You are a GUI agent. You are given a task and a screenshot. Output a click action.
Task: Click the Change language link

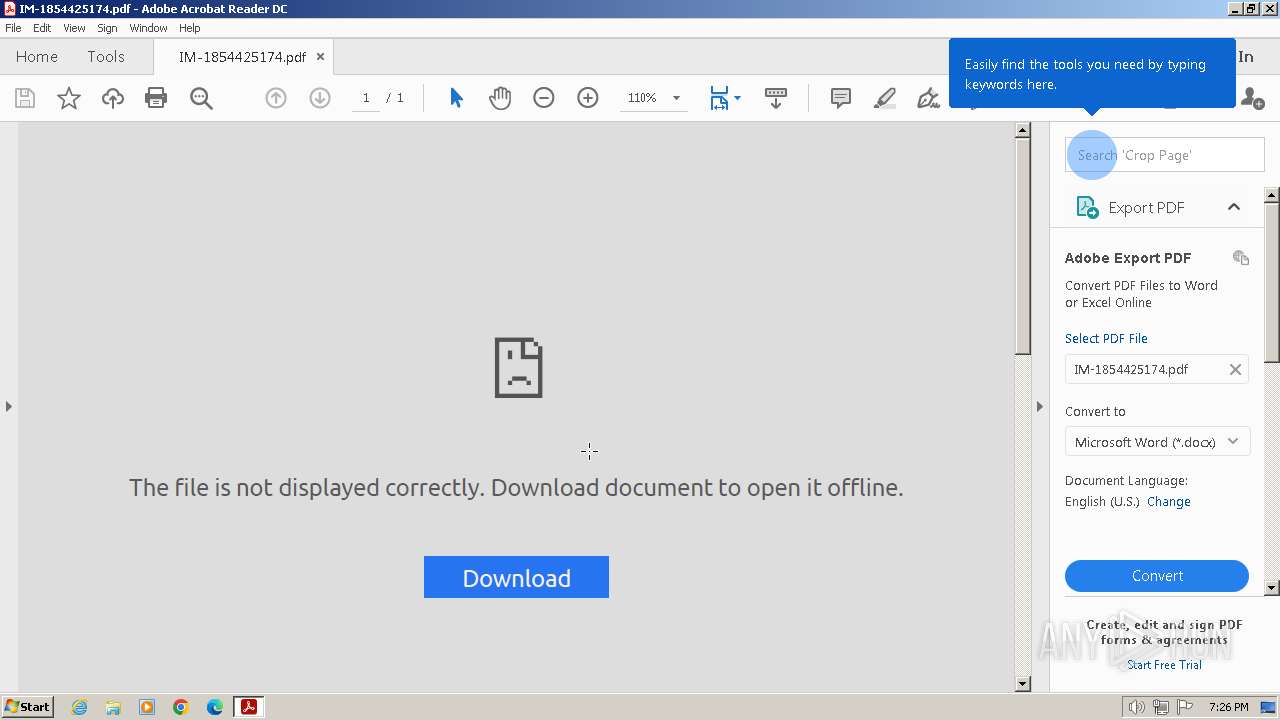click(x=1169, y=502)
